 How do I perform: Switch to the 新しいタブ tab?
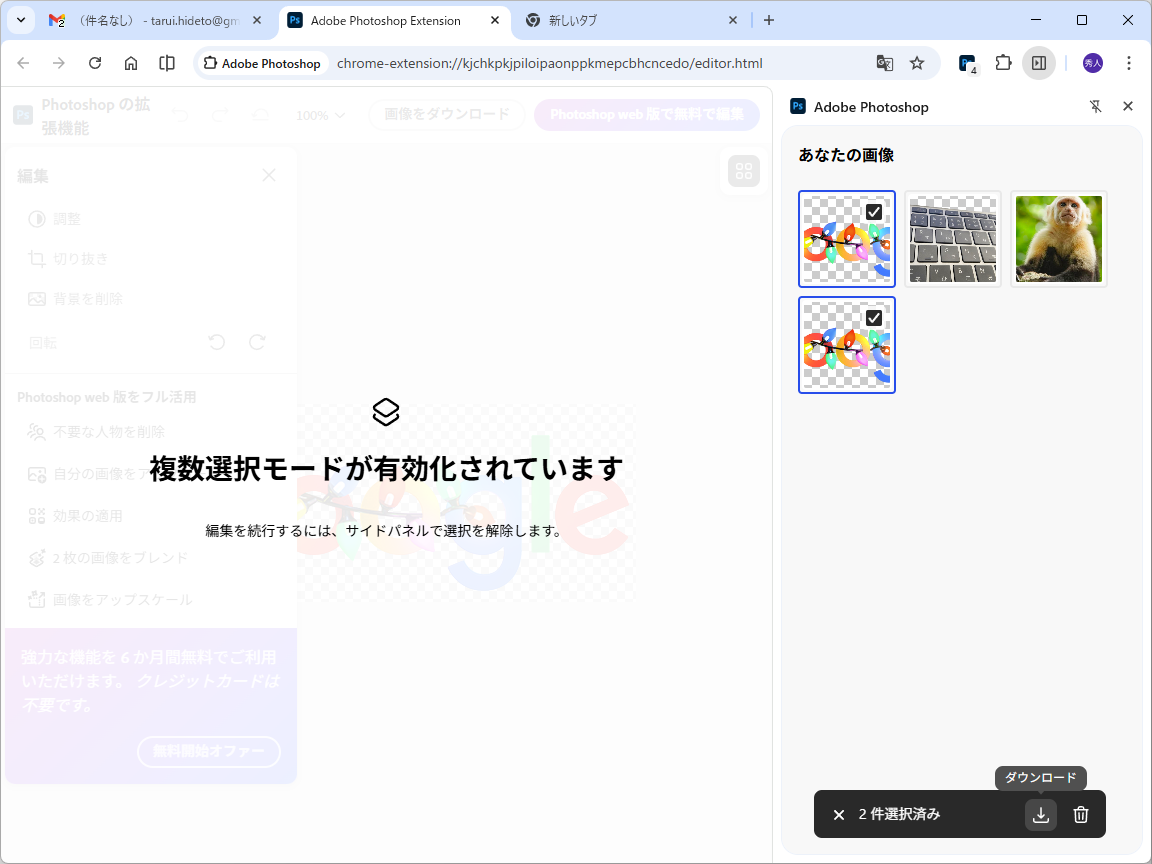(571, 20)
